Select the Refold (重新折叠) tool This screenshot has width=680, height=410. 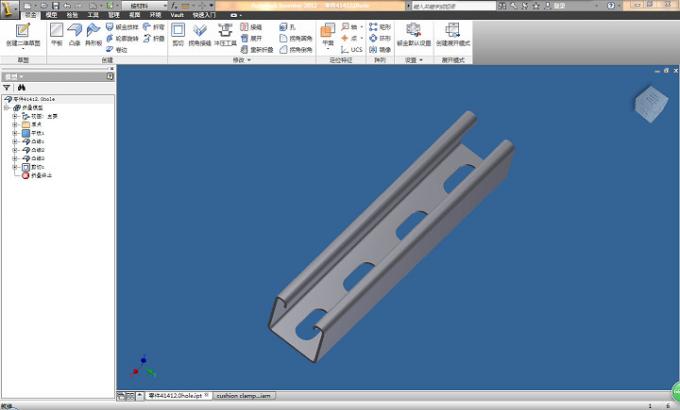tap(257, 49)
